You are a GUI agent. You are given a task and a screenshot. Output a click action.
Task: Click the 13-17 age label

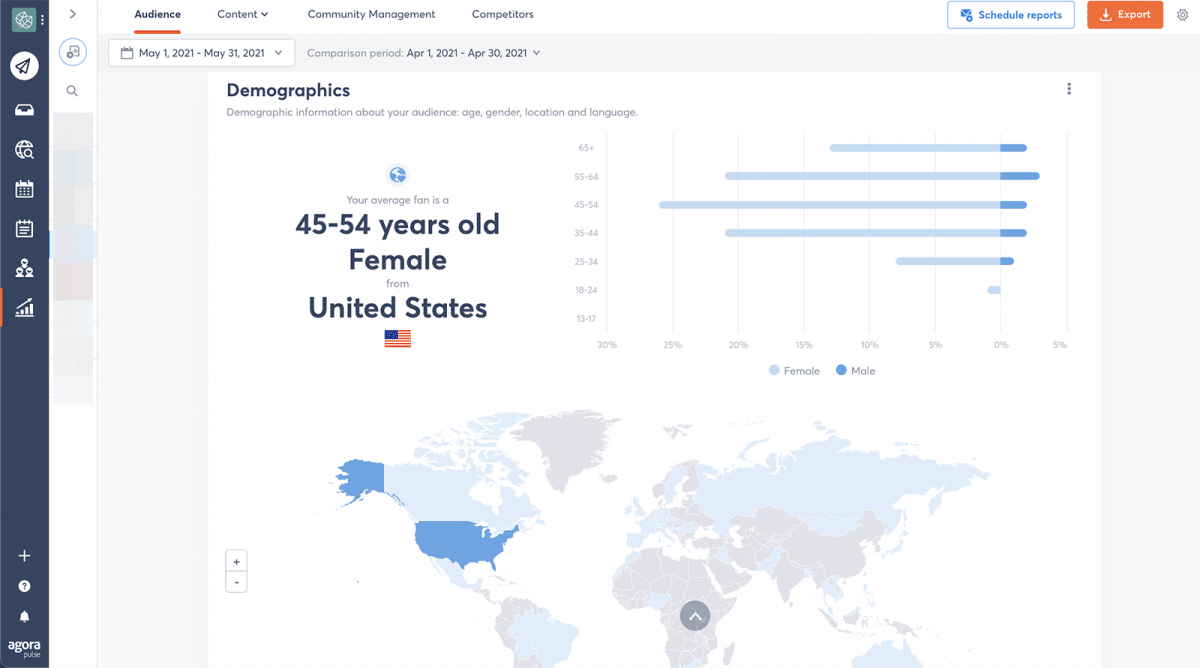pos(586,318)
